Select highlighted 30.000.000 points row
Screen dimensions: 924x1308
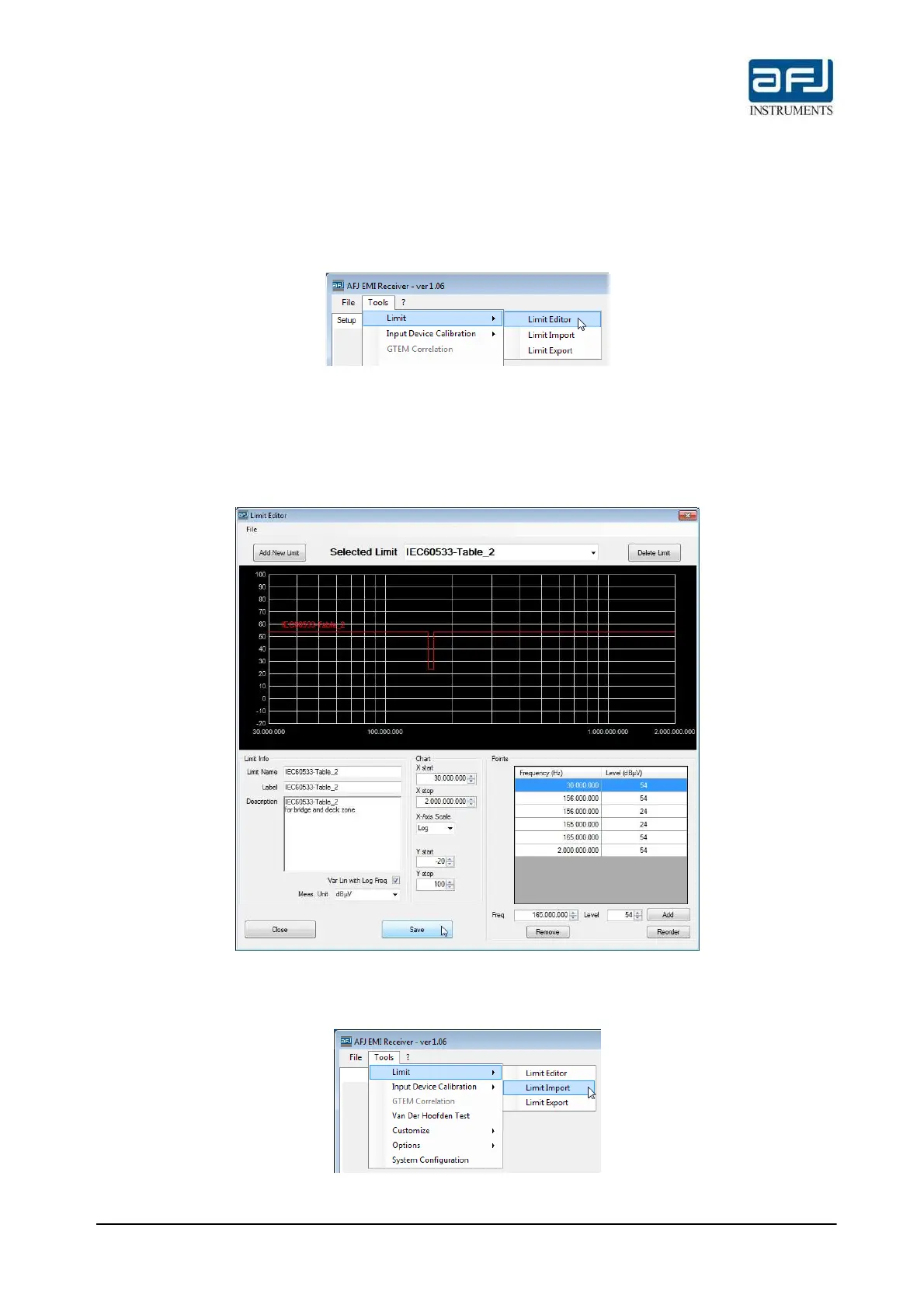601,785
